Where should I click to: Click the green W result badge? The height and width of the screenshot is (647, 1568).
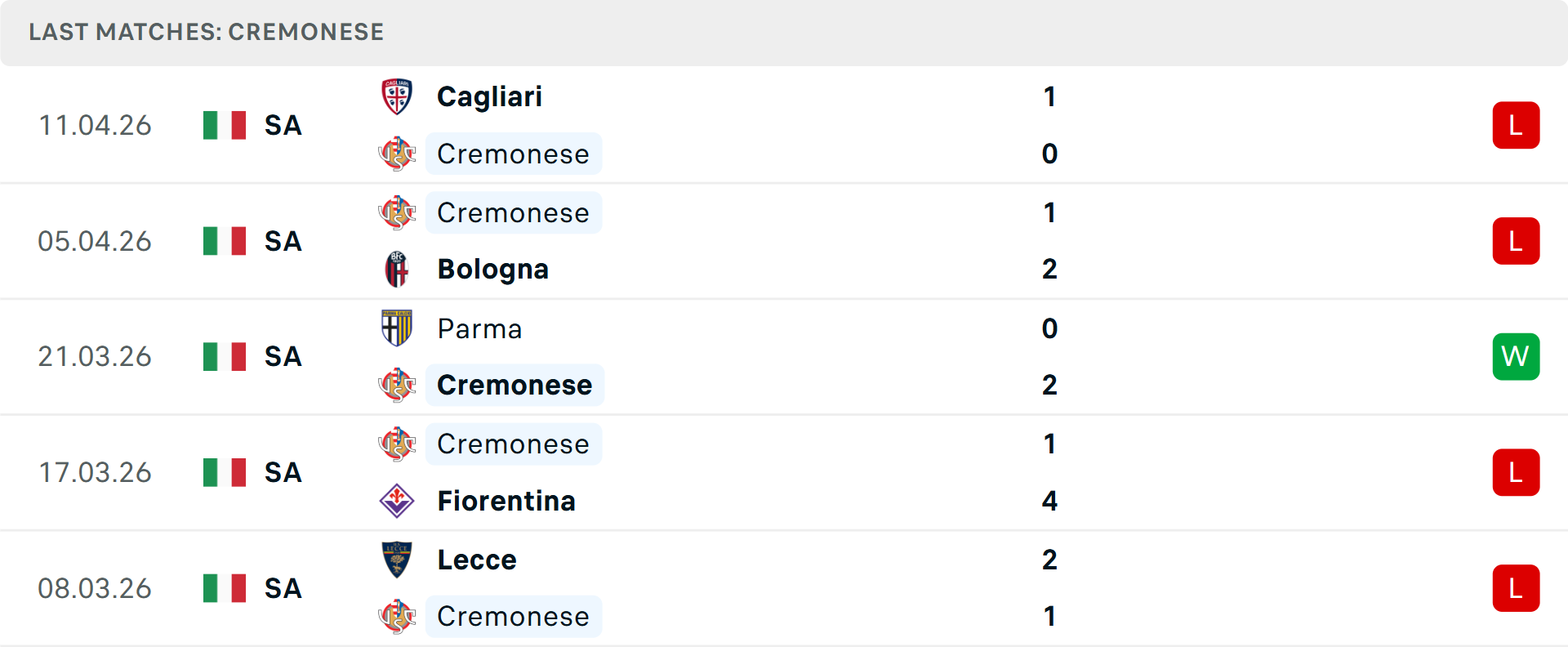1516,357
